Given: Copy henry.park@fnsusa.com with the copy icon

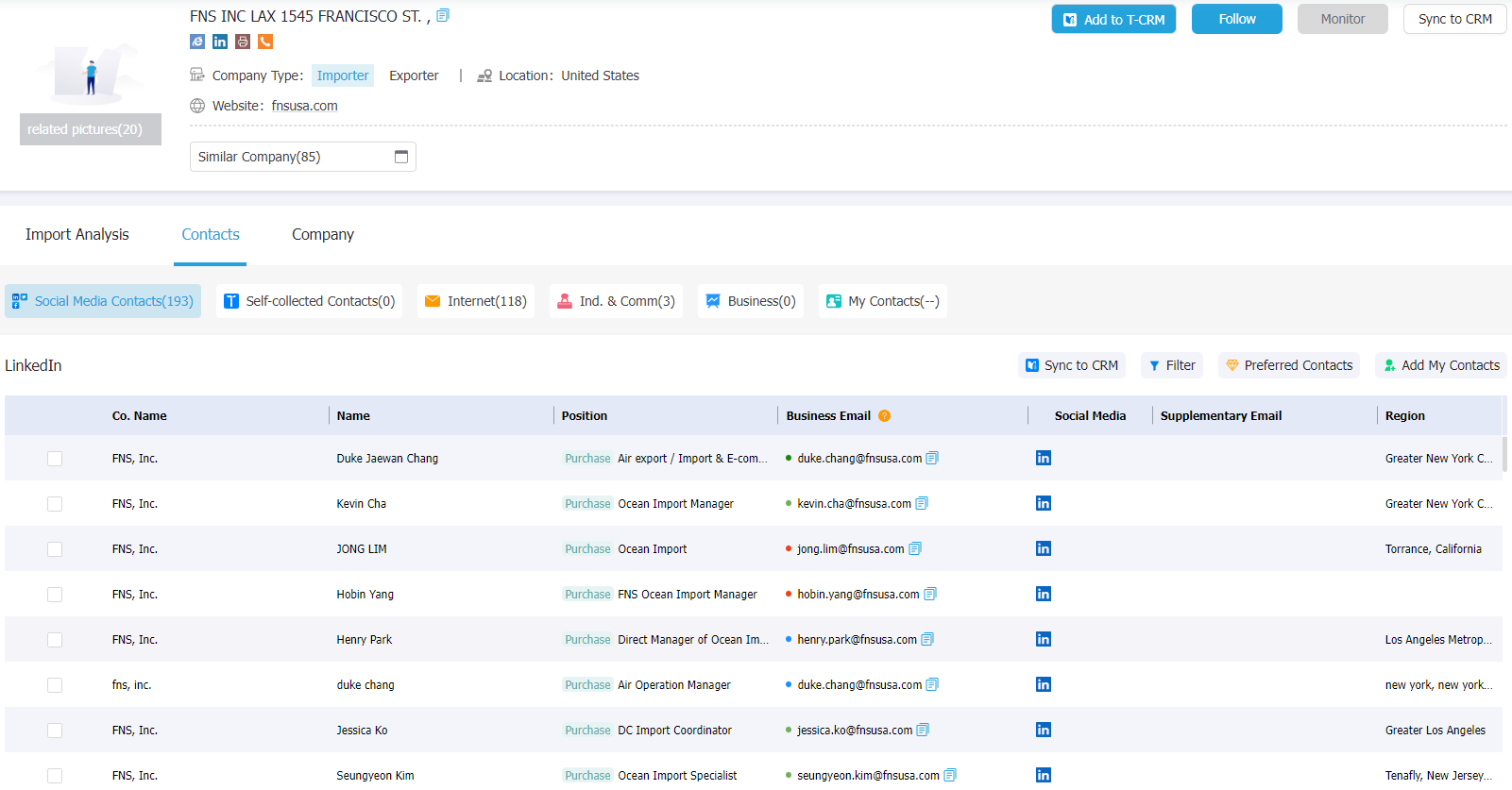Looking at the screenshot, I should (x=927, y=639).
